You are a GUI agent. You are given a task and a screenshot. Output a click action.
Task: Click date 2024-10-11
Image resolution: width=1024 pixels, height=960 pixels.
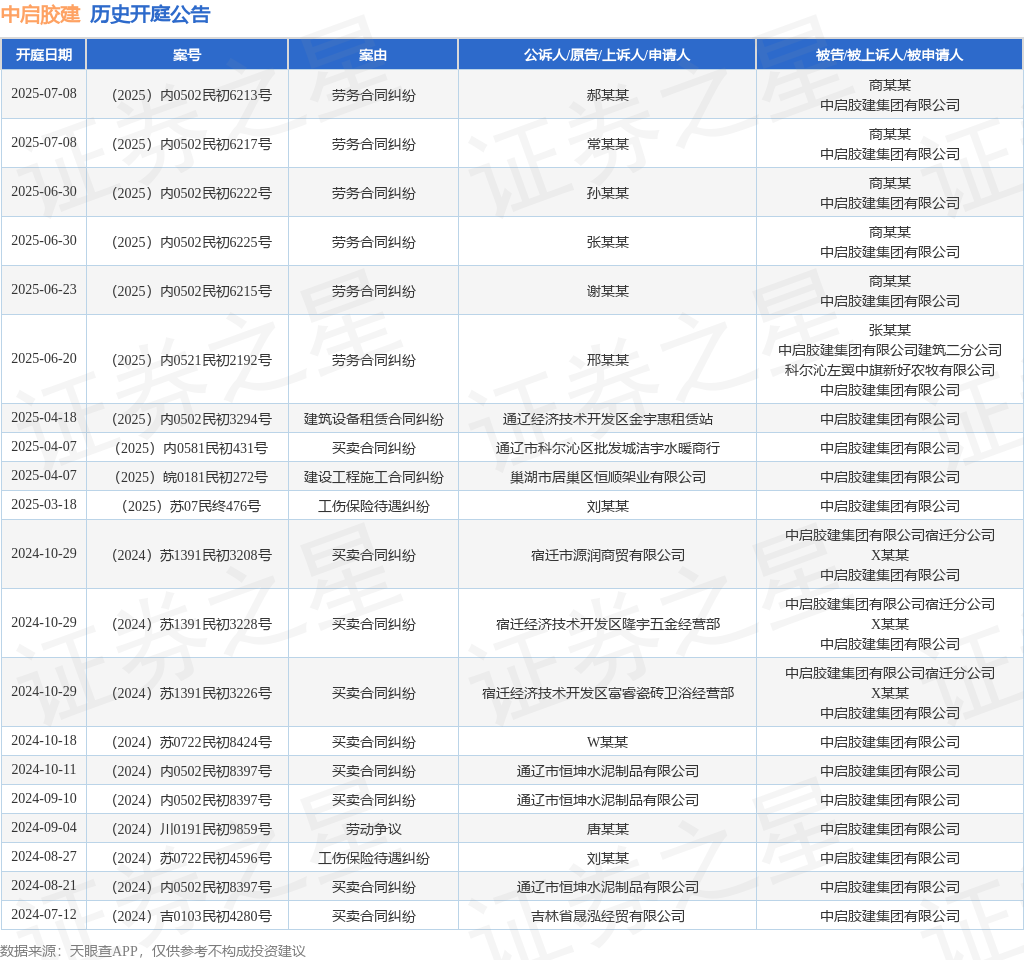[x=44, y=769]
